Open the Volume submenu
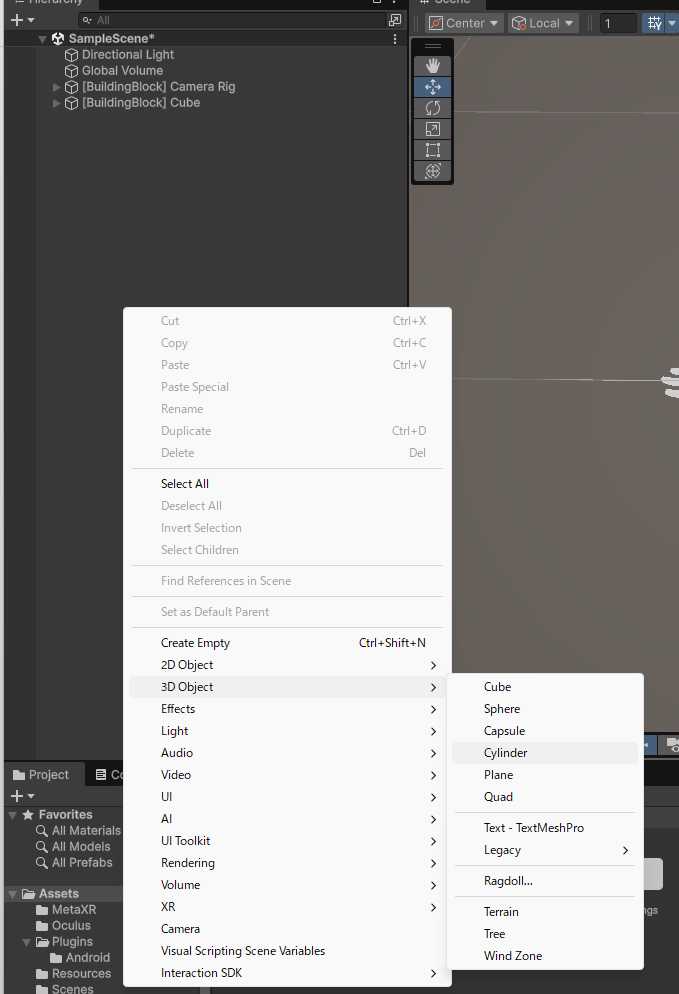Image resolution: width=679 pixels, height=994 pixels. coord(287,885)
